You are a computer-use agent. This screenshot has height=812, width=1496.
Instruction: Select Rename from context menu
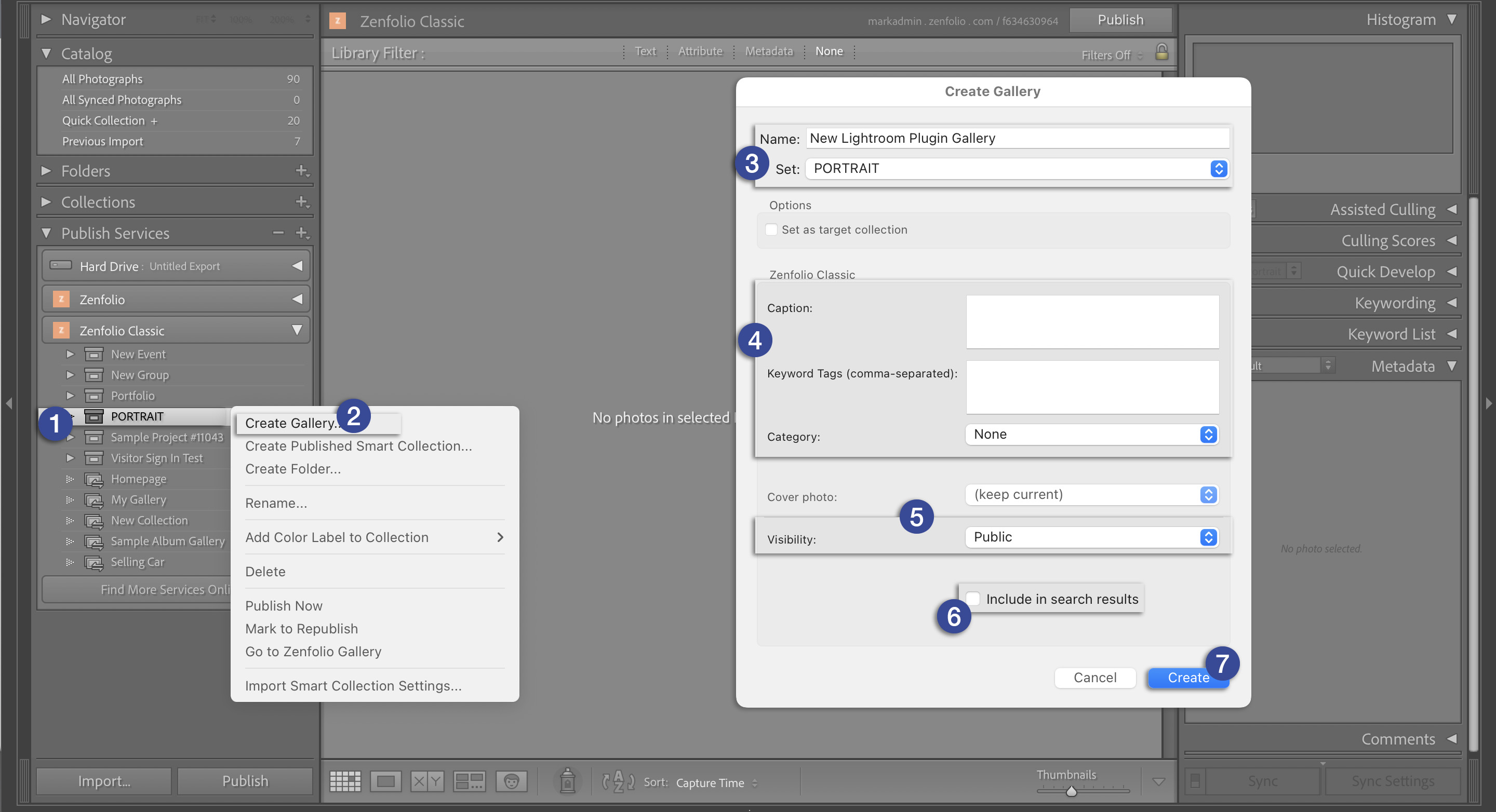(276, 503)
